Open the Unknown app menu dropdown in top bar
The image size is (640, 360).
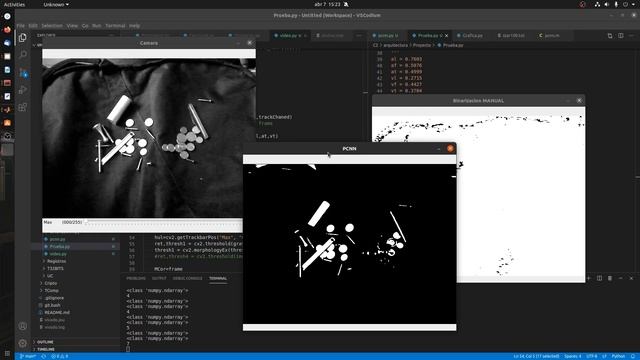click(x=56, y=4)
